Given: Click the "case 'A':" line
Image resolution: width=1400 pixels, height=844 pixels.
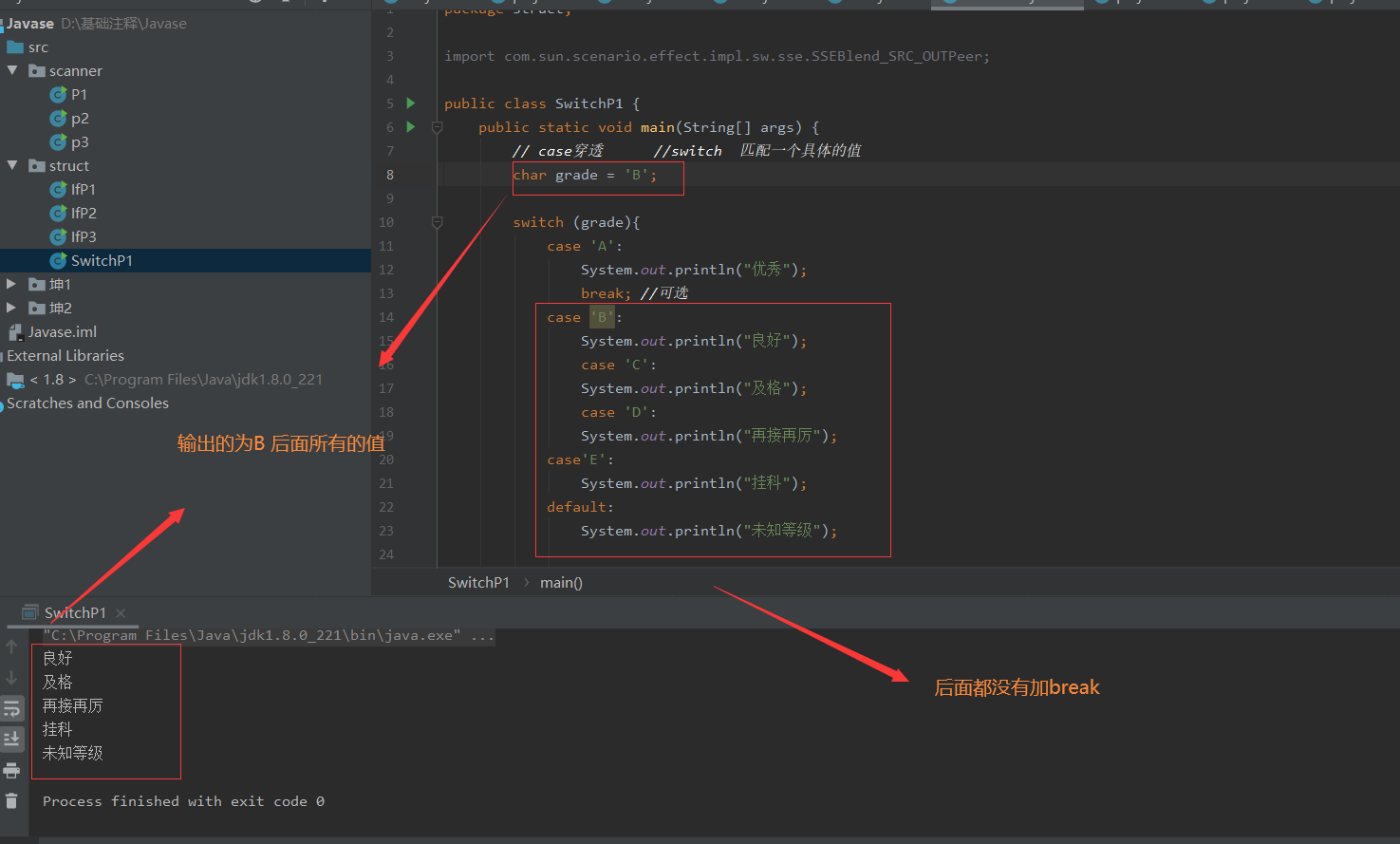Looking at the screenshot, I should pyautogui.click(x=585, y=246).
